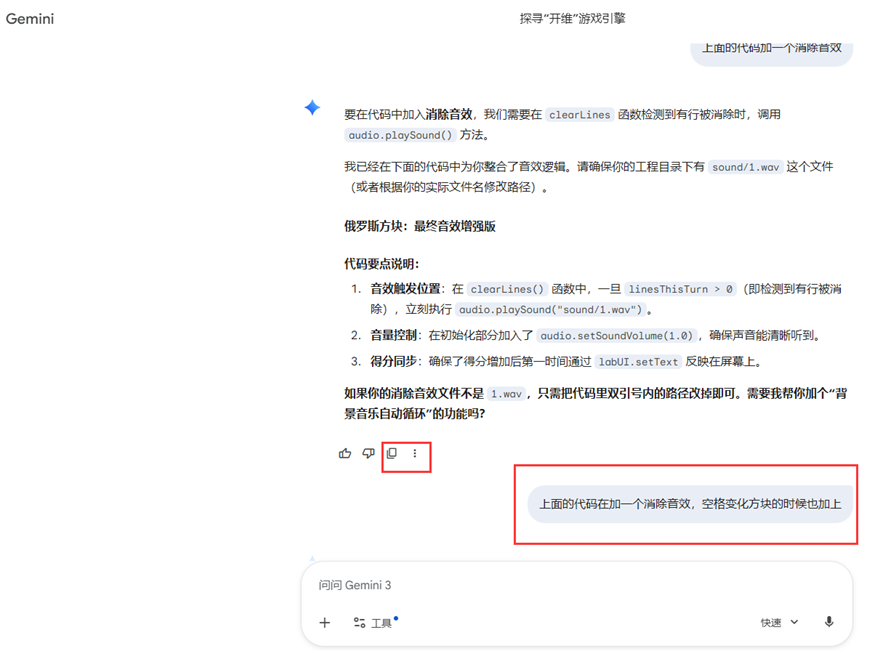This screenshot has height=653, width=869.
Task: Click the inline code clearLines in first paragraph
Action: coord(580,115)
